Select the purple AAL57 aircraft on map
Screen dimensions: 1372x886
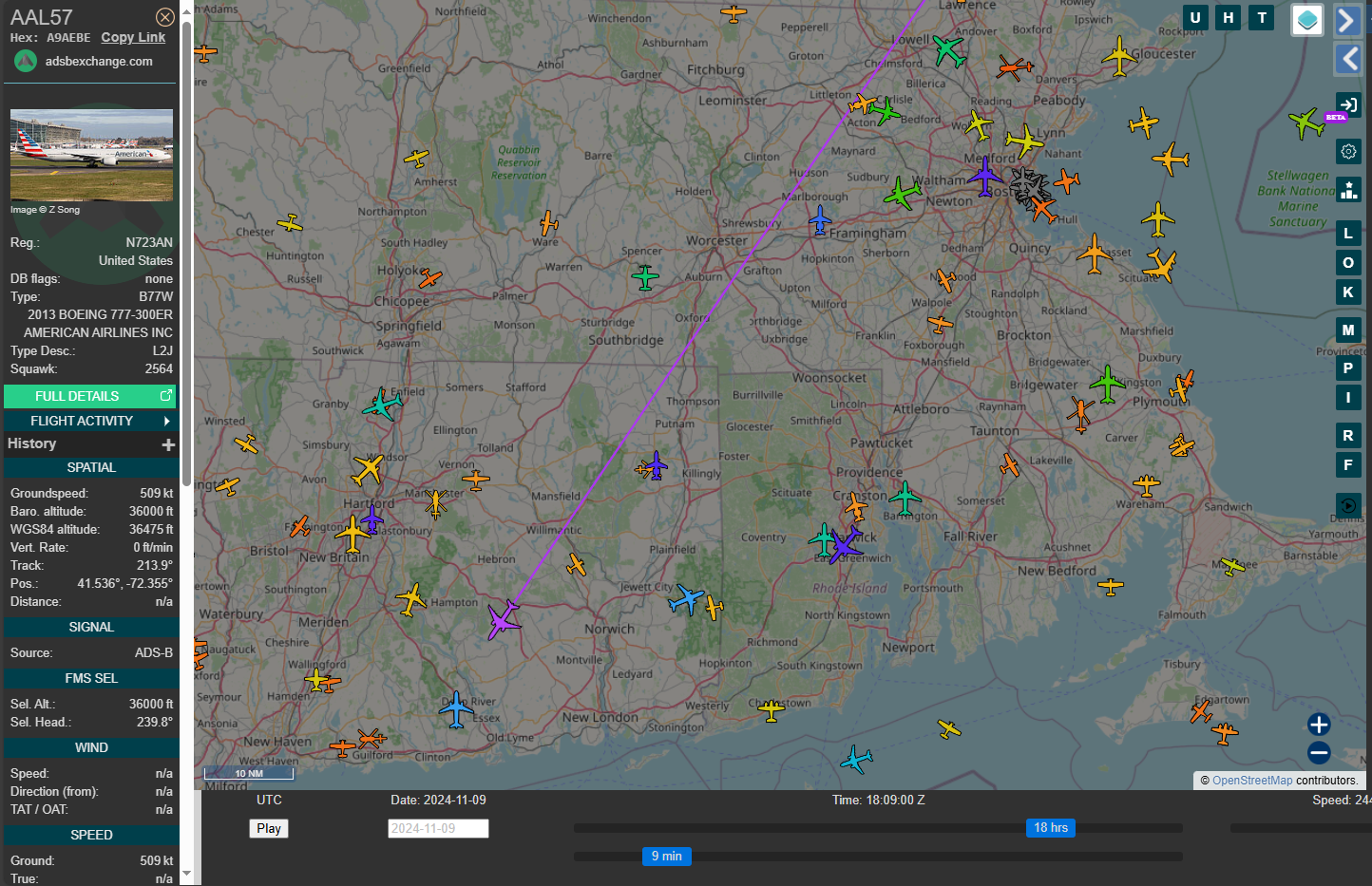coord(503,620)
